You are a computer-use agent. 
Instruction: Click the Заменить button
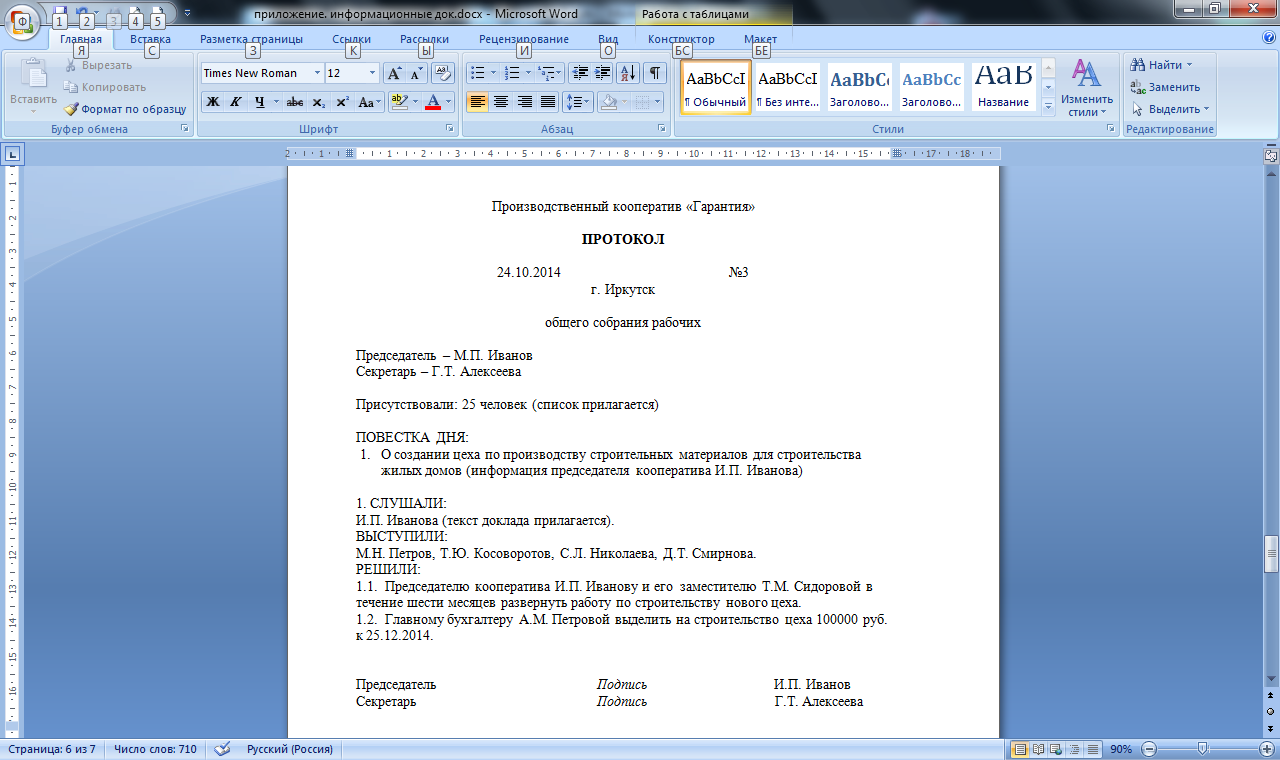(x=1165, y=87)
